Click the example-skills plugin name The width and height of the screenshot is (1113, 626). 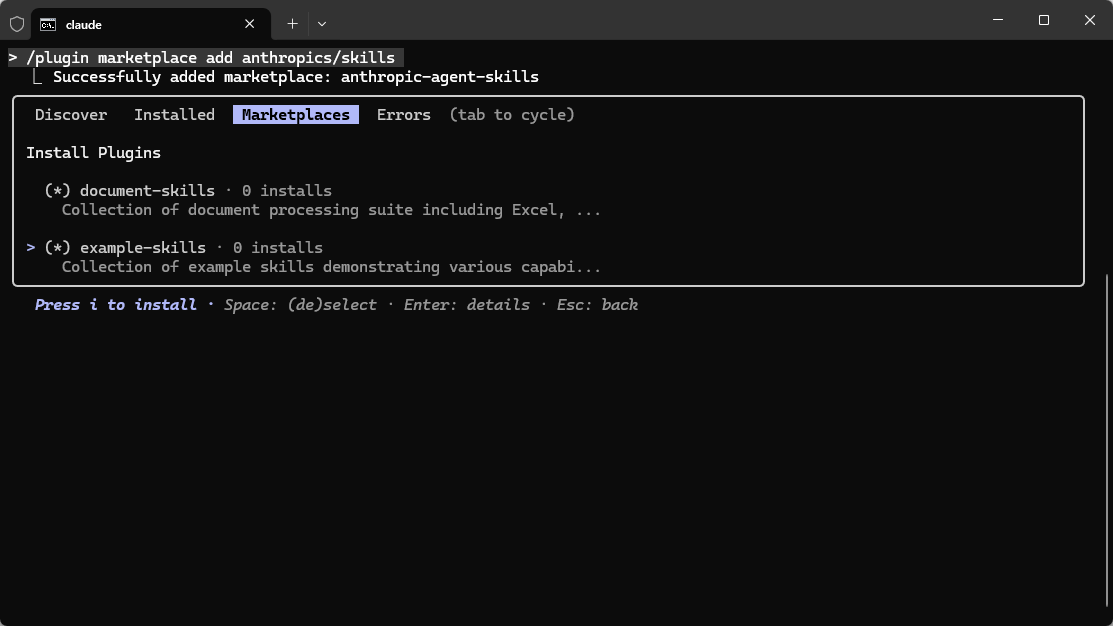coord(143,248)
